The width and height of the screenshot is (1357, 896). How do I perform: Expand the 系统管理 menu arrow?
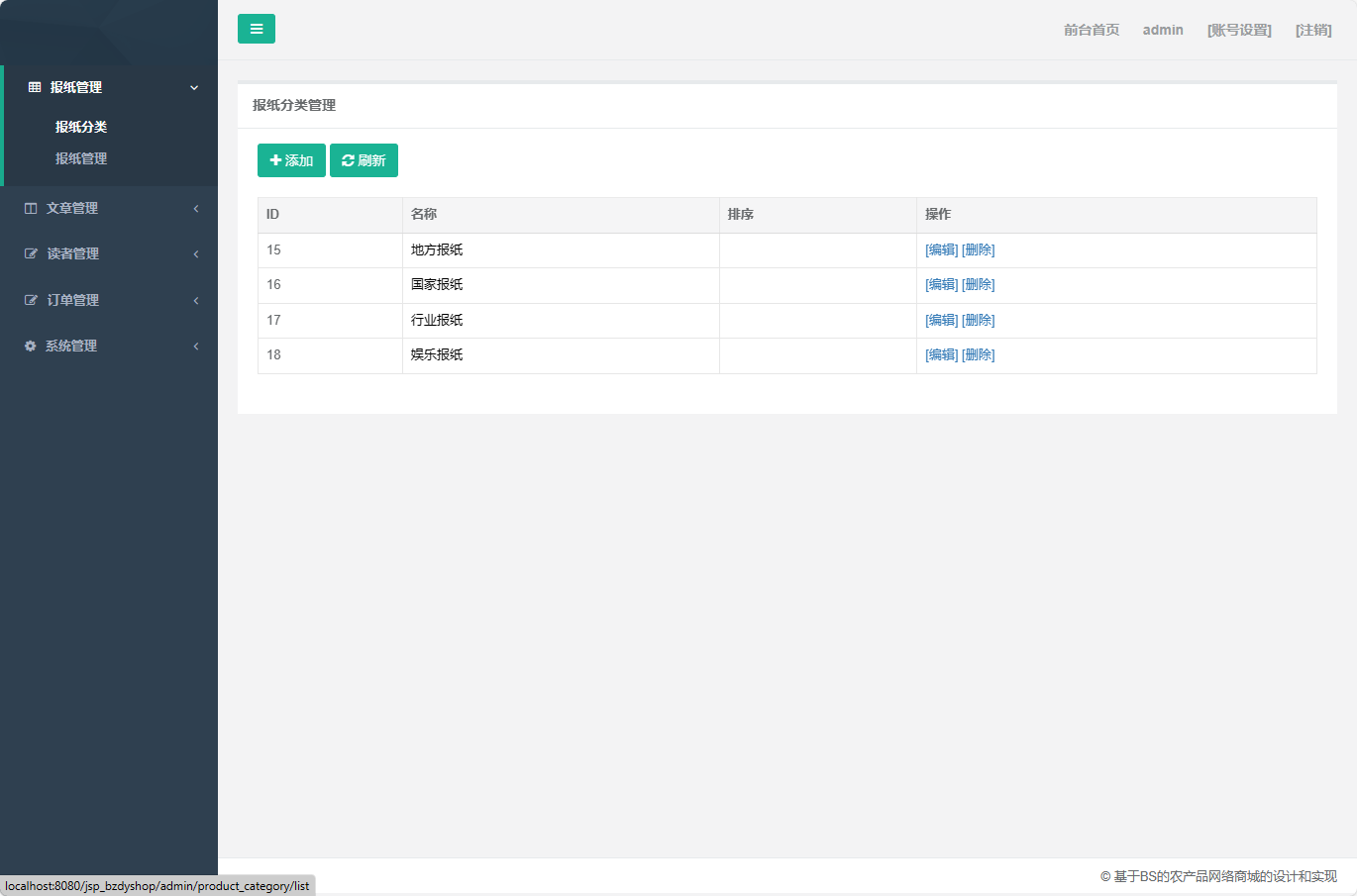click(196, 346)
